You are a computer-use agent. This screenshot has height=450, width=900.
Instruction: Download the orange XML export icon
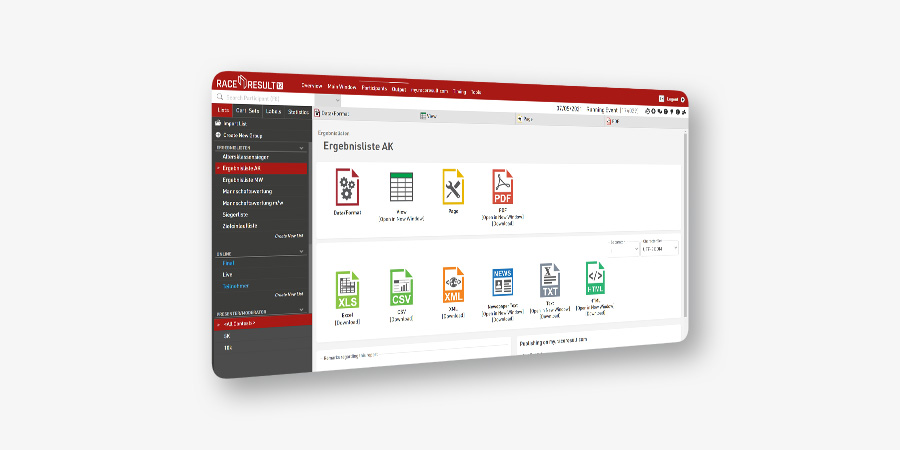pyautogui.click(x=453, y=285)
